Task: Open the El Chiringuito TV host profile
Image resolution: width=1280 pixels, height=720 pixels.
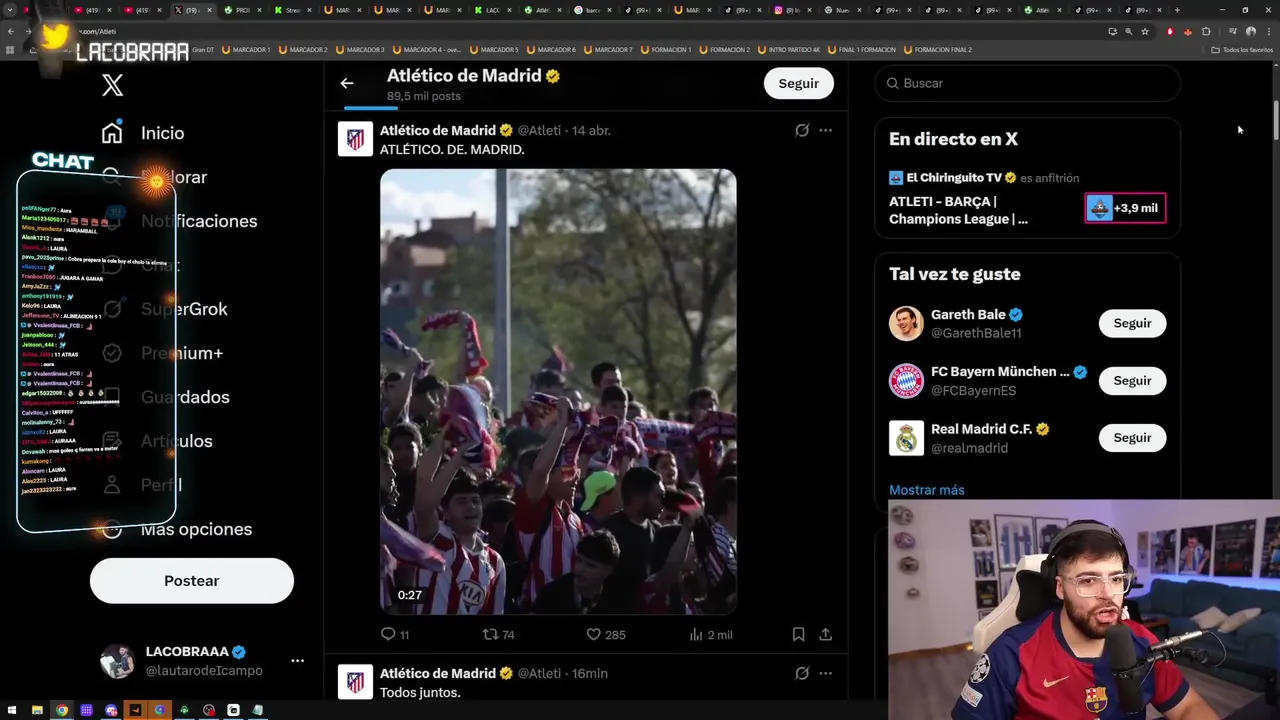Action: [953, 178]
